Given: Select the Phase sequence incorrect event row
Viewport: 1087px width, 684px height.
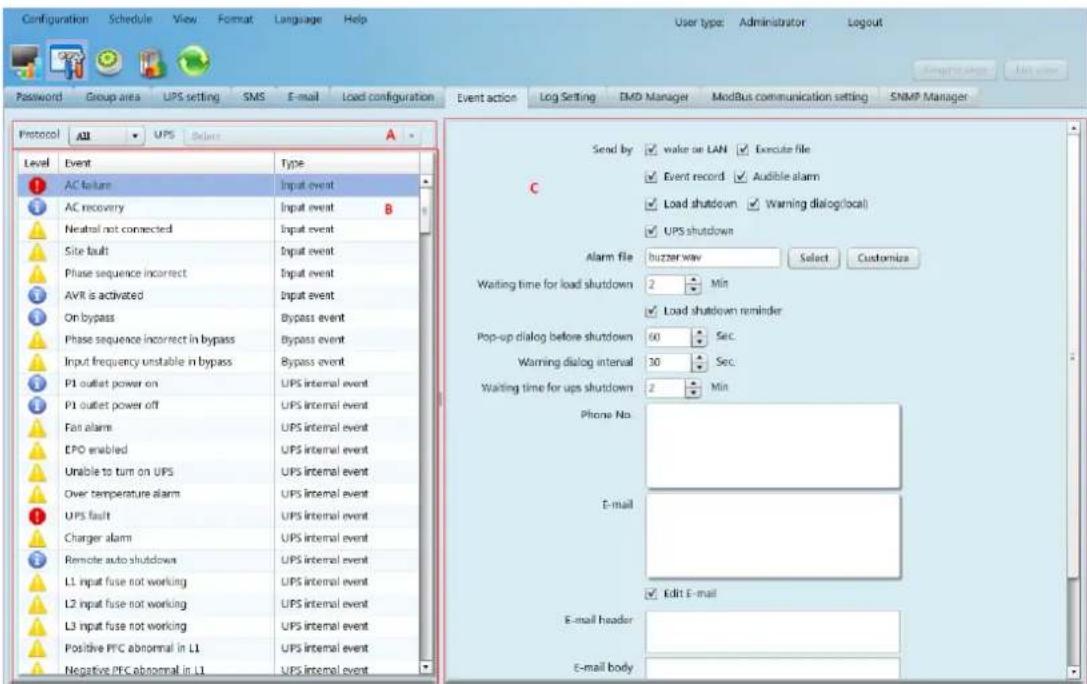Looking at the screenshot, I should coord(219,274).
